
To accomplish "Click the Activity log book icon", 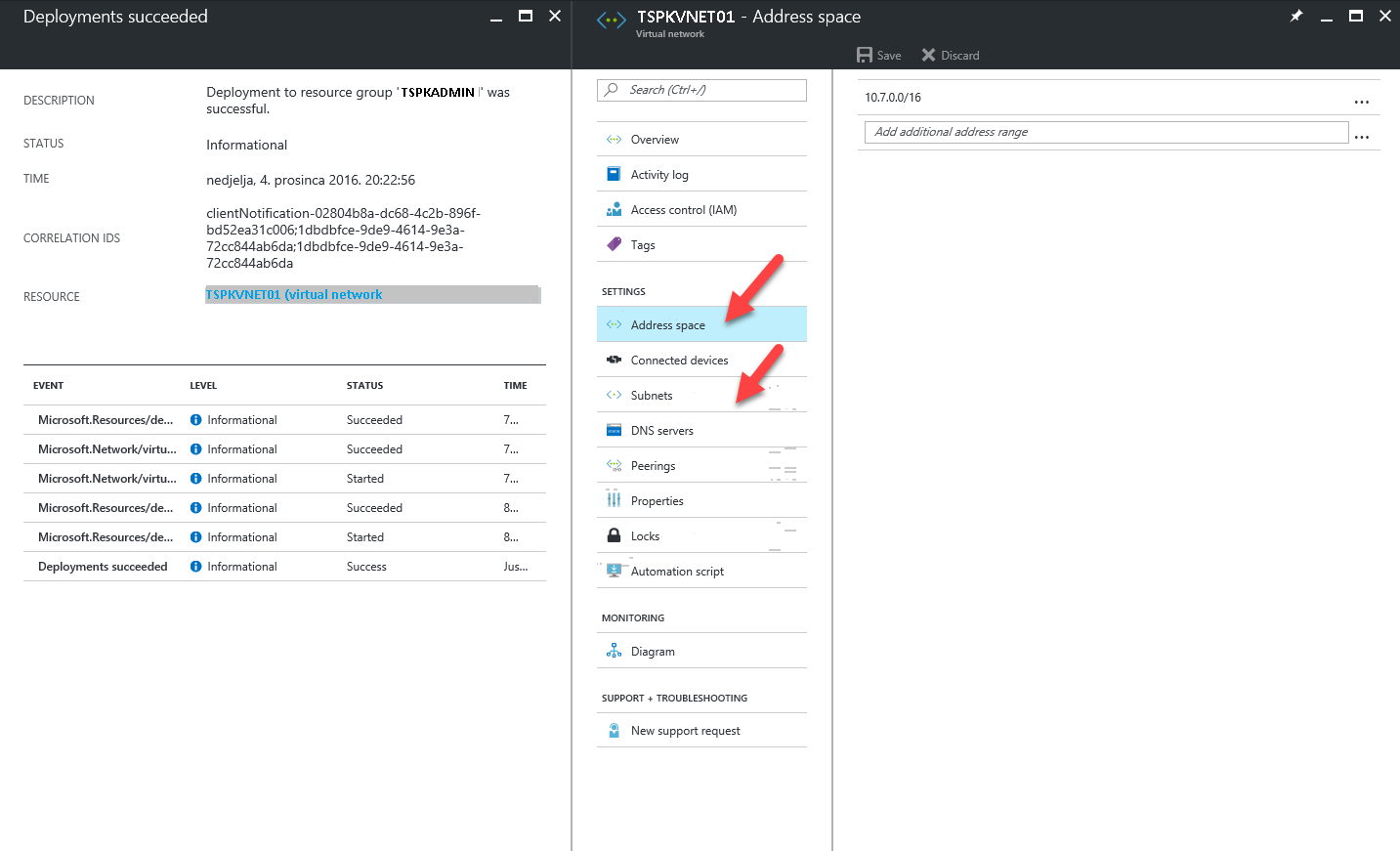I will coord(614,174).
